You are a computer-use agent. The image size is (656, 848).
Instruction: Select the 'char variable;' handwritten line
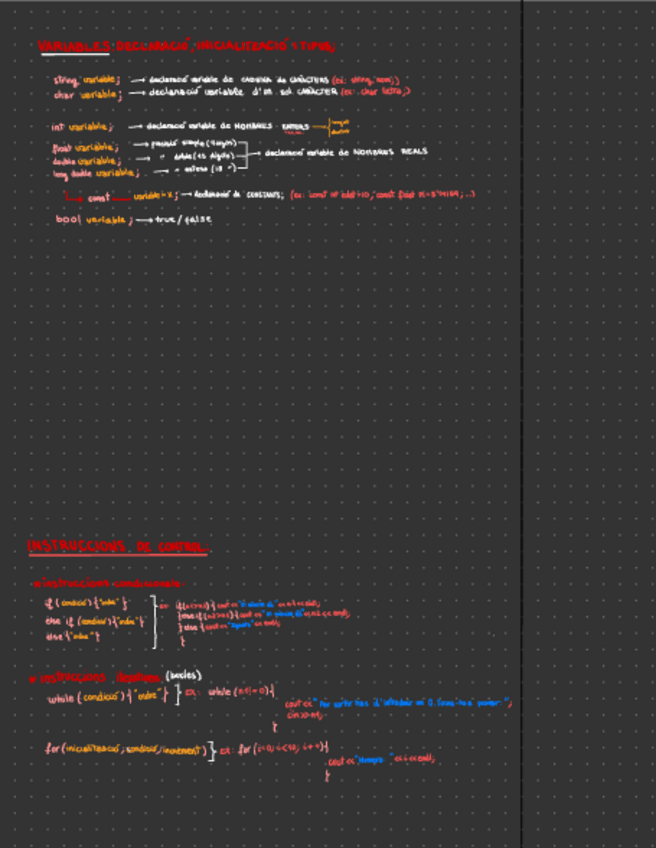86,93
